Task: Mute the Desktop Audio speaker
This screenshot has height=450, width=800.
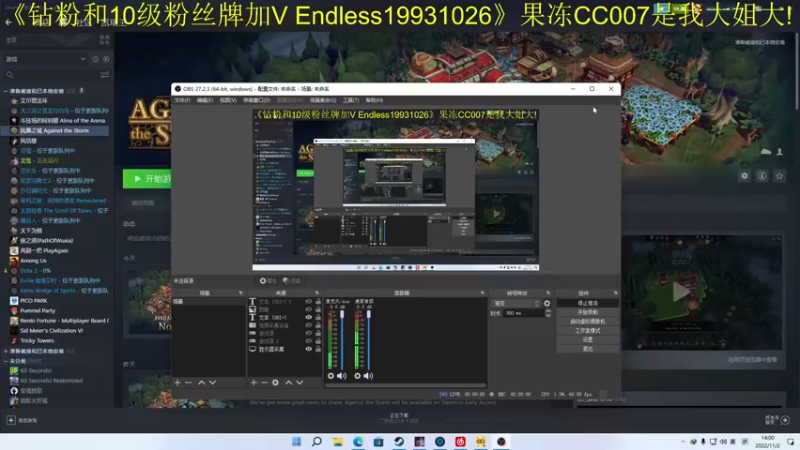Action: [x=368, y=376]
